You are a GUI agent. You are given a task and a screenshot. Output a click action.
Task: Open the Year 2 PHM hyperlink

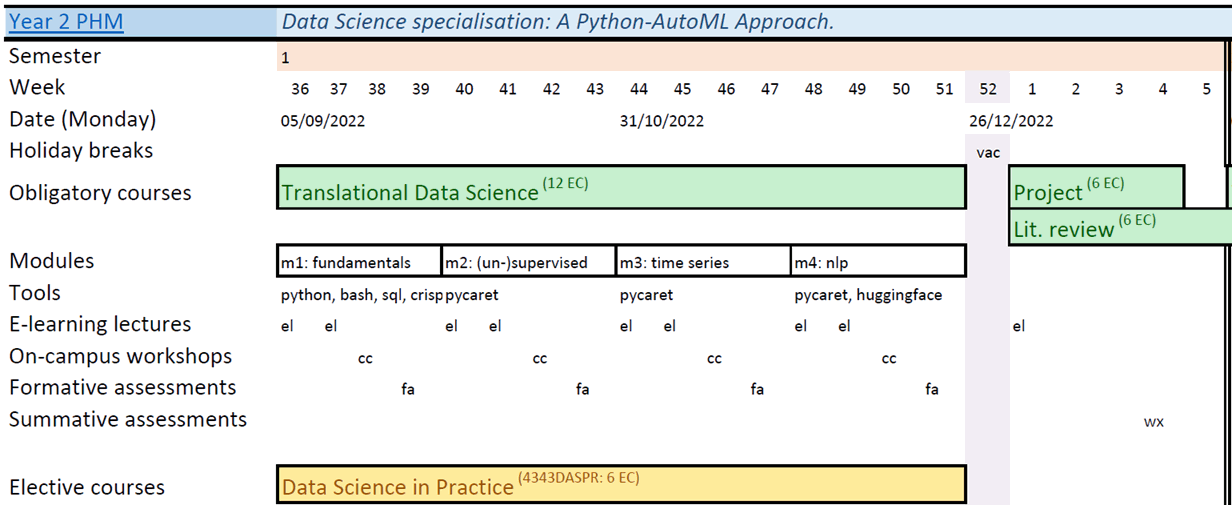click(x=66, y=21)
